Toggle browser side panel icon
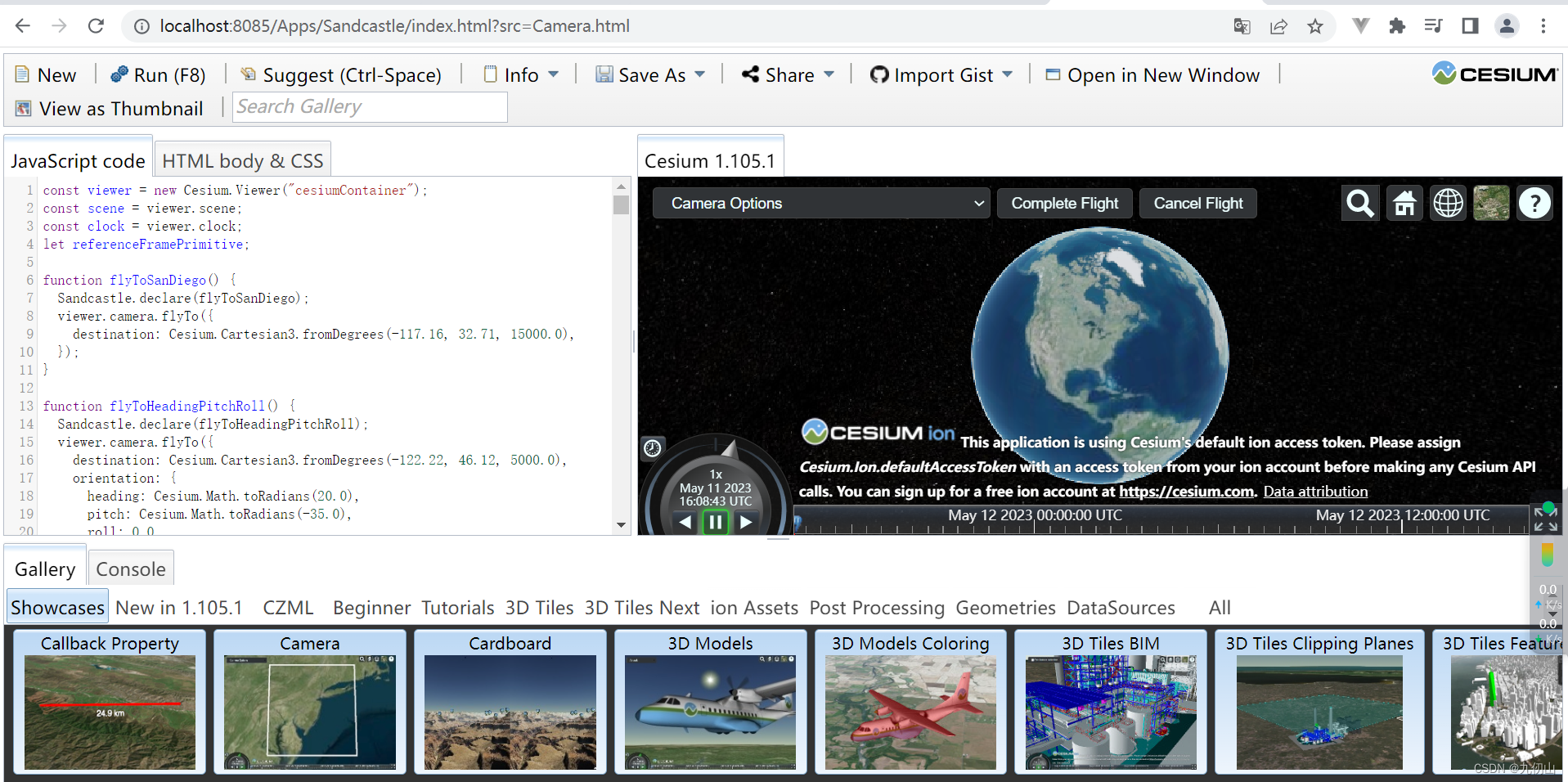 tap(1470, 26)
